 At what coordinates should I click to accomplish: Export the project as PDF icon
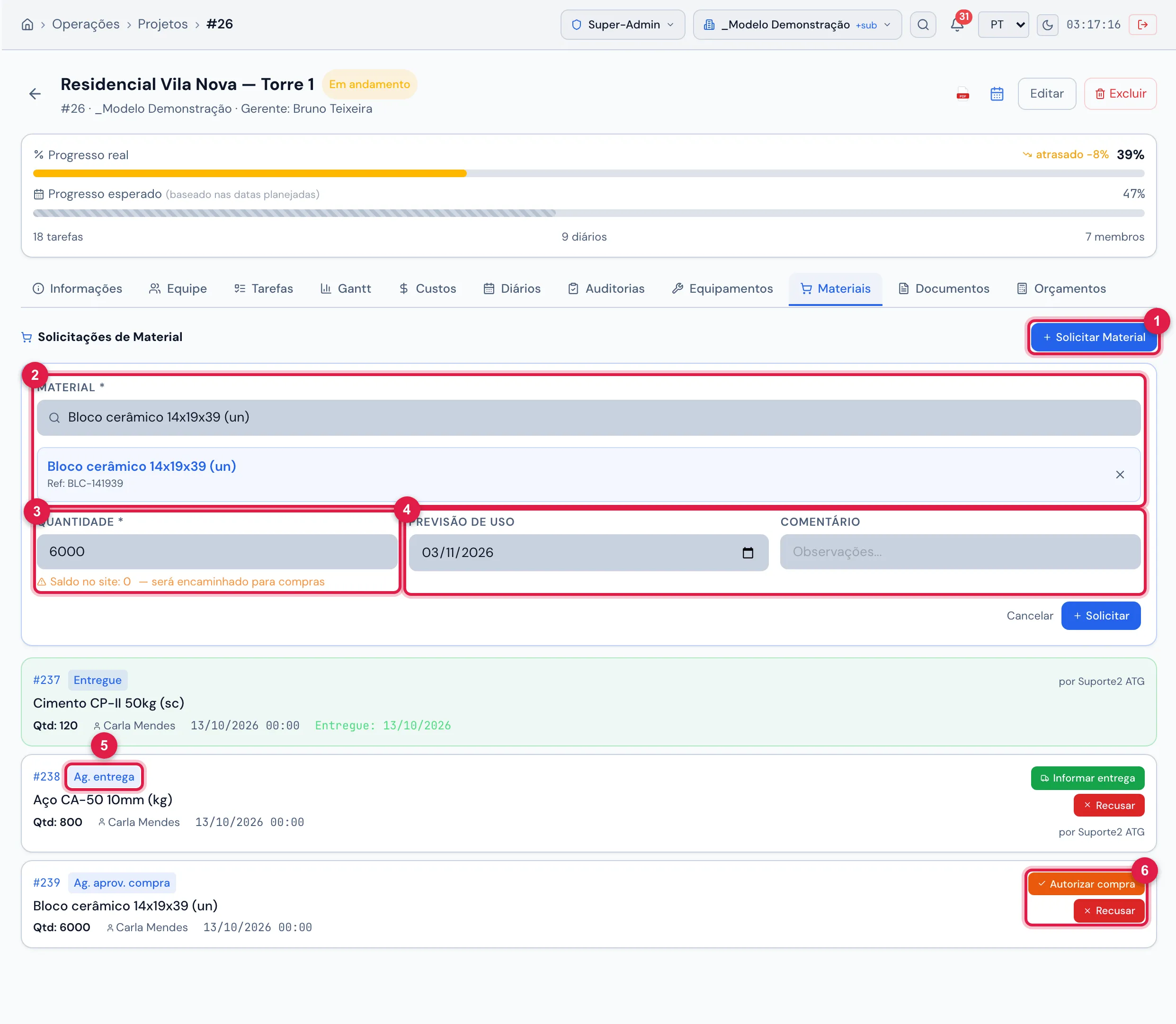click(962, 94)
